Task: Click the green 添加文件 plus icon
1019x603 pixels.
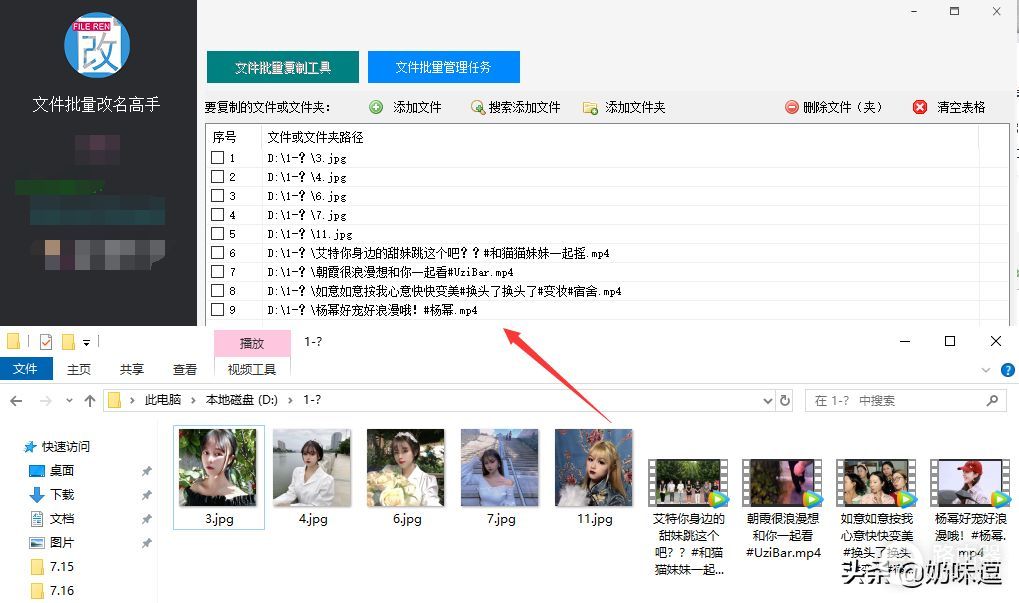Action: [376, 107]
